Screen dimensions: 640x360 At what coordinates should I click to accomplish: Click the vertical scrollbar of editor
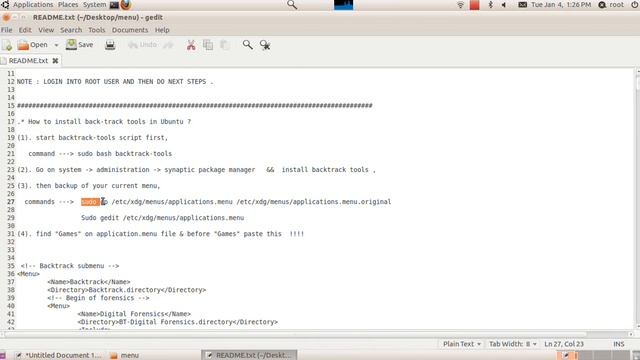(637, 199)
